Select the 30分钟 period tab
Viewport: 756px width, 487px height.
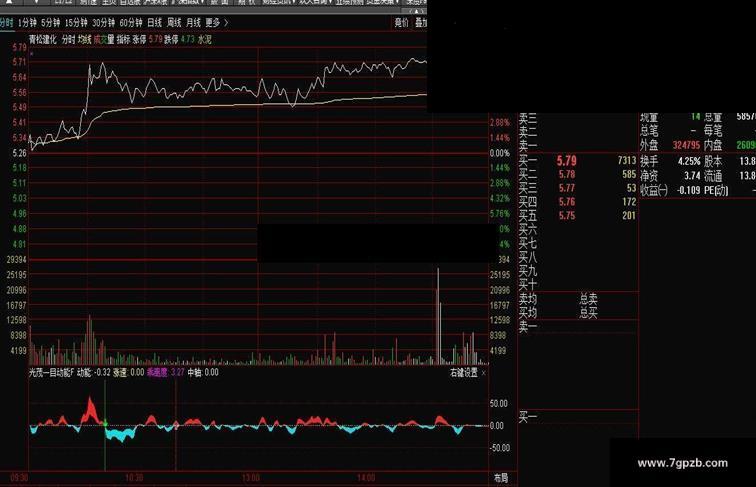click(104, 23)
